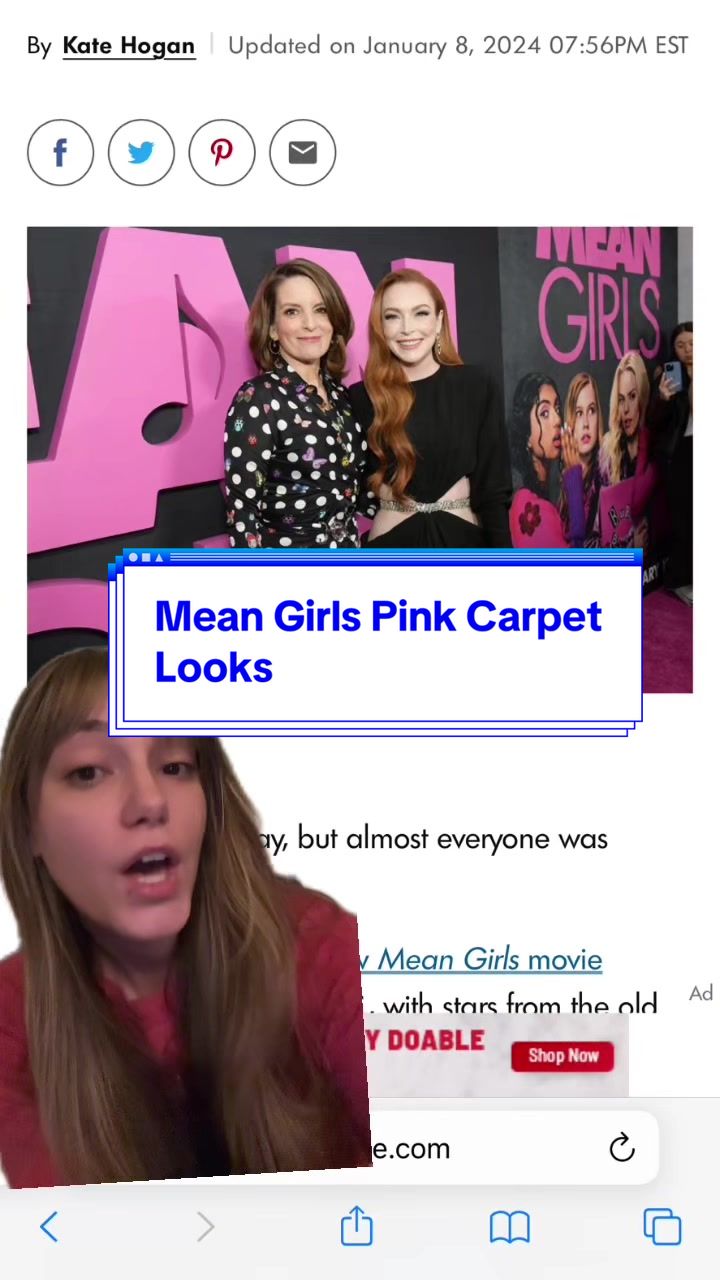Email article using envelope icon
The height and width of the screenshot is (1280, 720).
click(x=302, y=152)
